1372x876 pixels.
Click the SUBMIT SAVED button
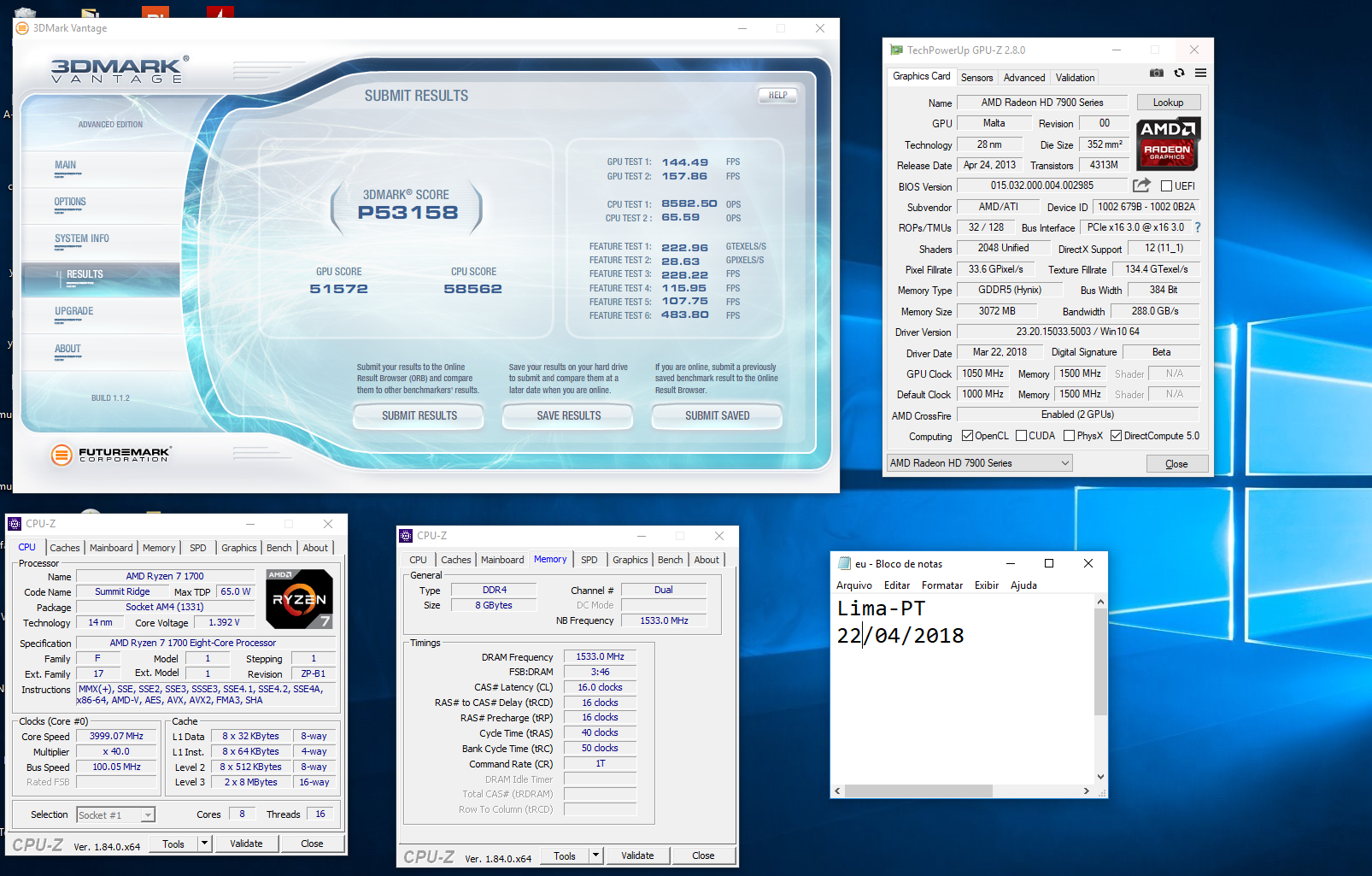tap(717, 416)
